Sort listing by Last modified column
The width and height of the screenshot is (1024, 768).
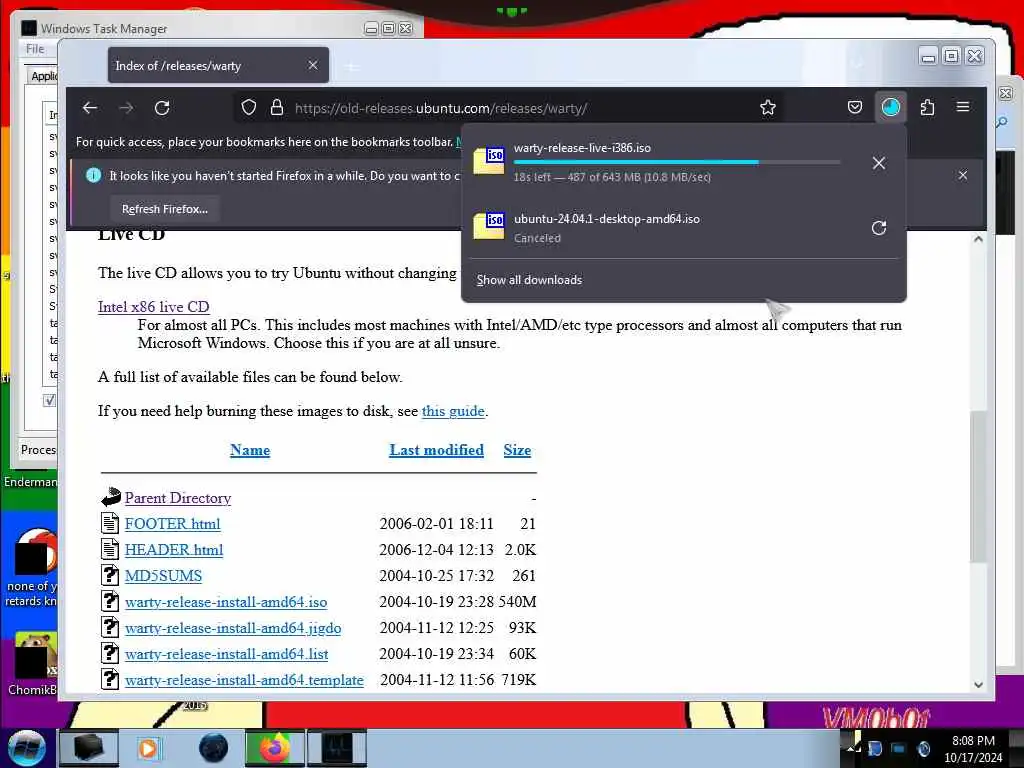tap(436, 450)
